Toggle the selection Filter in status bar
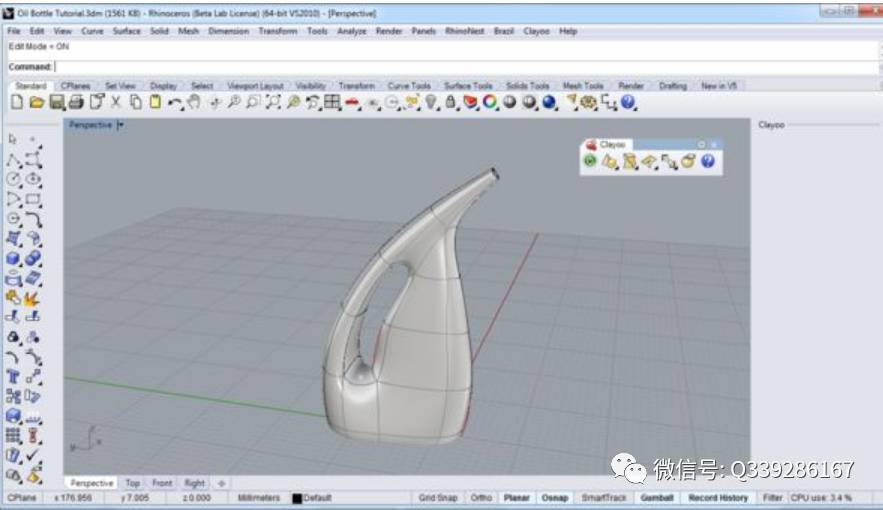This screenshot has height=510, width=883. tap(773, 498)
